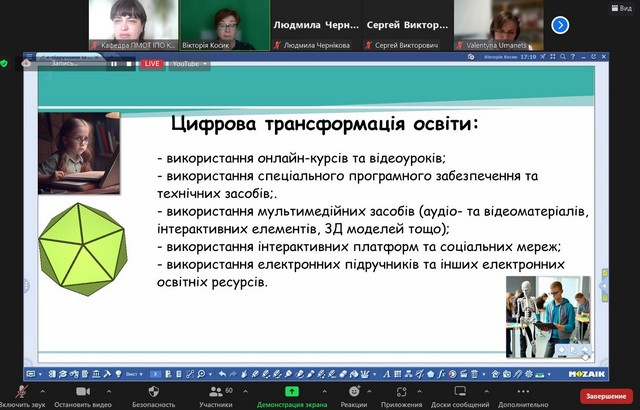Expand the reactions options arrow
Screen dimensions: 640x410
[369, 392]
